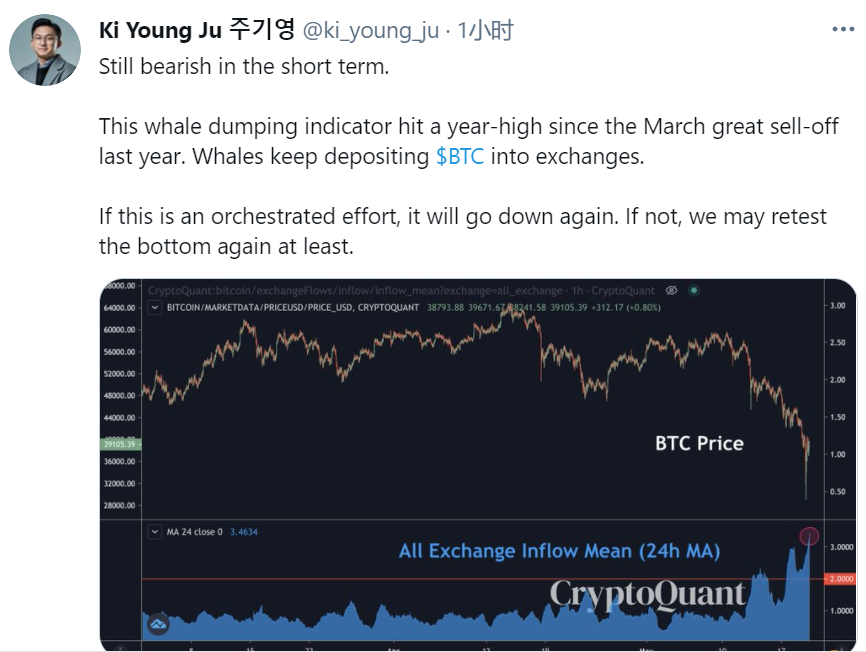Open the tweet timestamp 1小时

[x=485, y=30]
